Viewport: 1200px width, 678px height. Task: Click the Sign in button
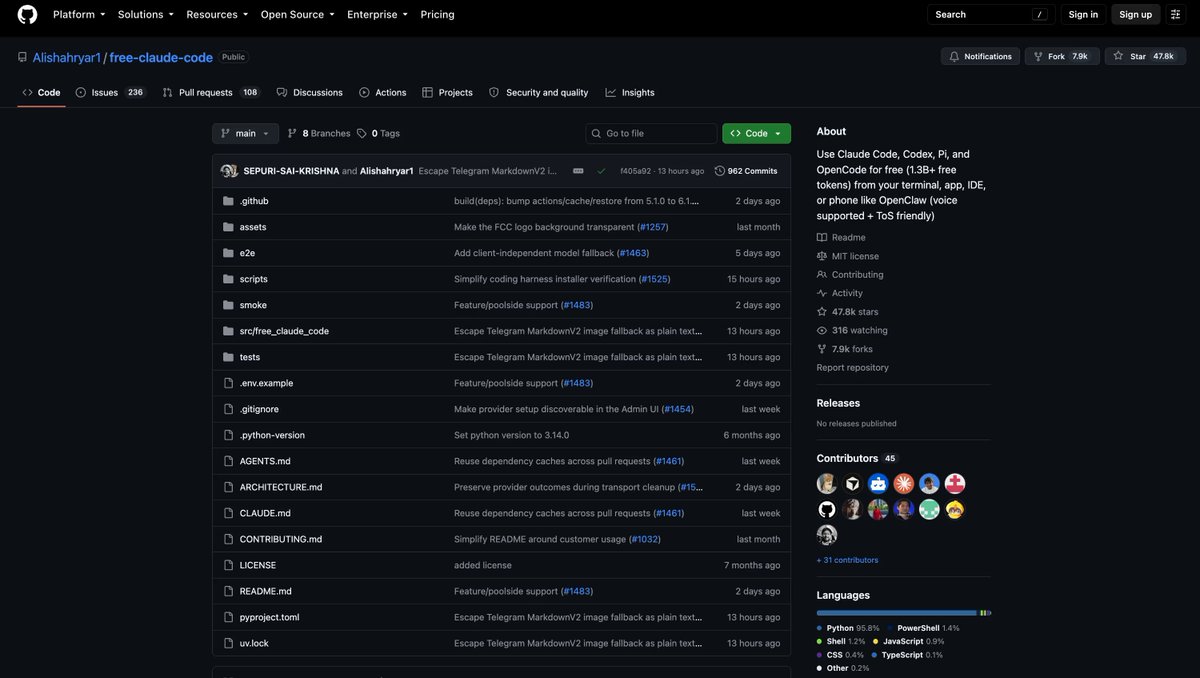point(1083,14)
